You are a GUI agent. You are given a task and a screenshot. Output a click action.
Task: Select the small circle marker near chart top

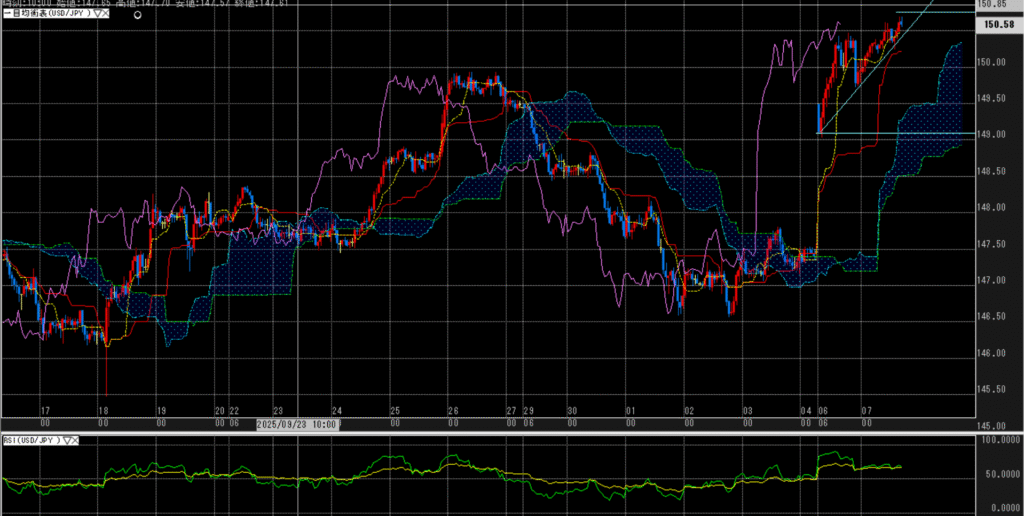pyautogui.click(x=137, y=17)
